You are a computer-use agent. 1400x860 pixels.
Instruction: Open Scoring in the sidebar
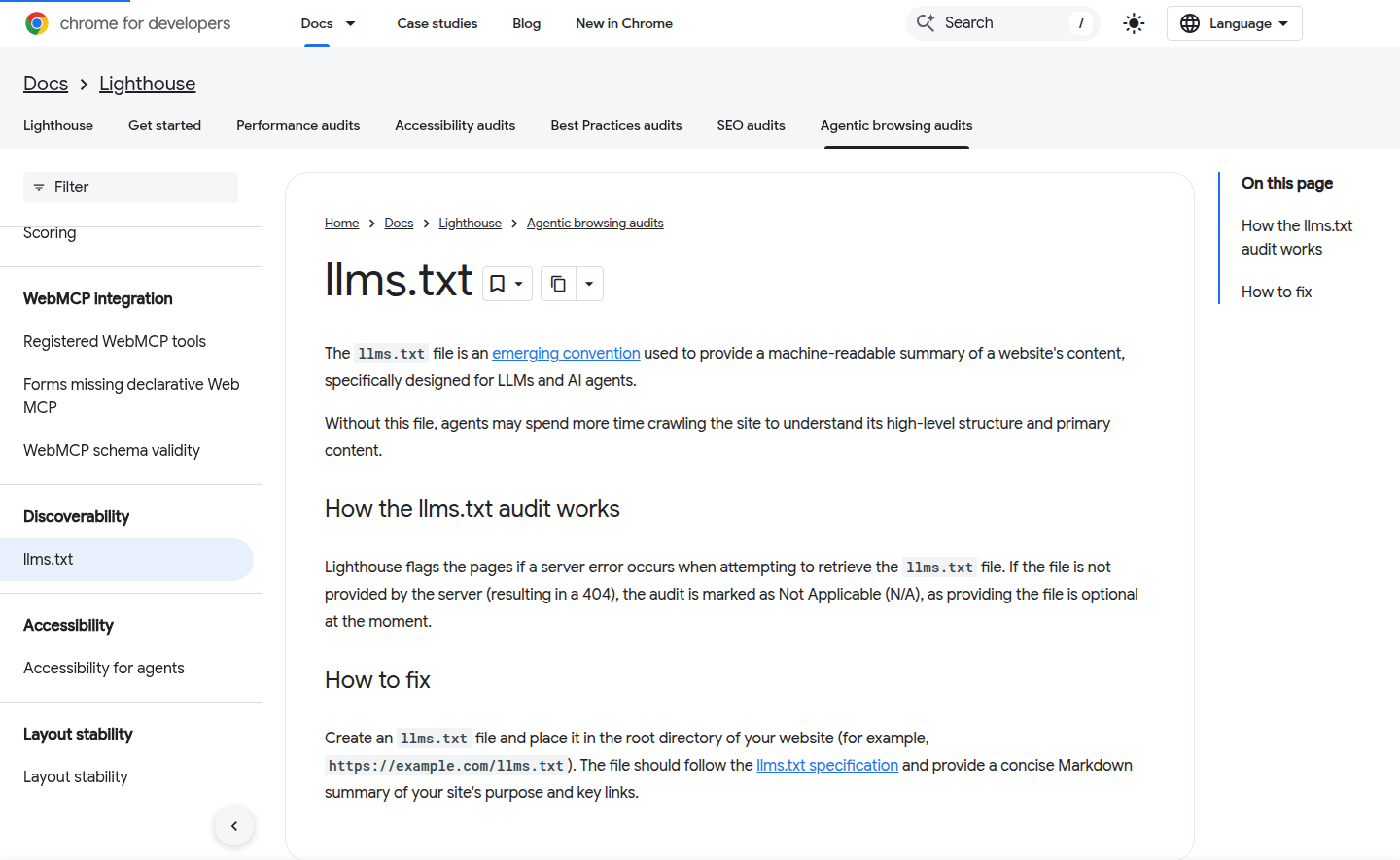click(x=50, y=233)
